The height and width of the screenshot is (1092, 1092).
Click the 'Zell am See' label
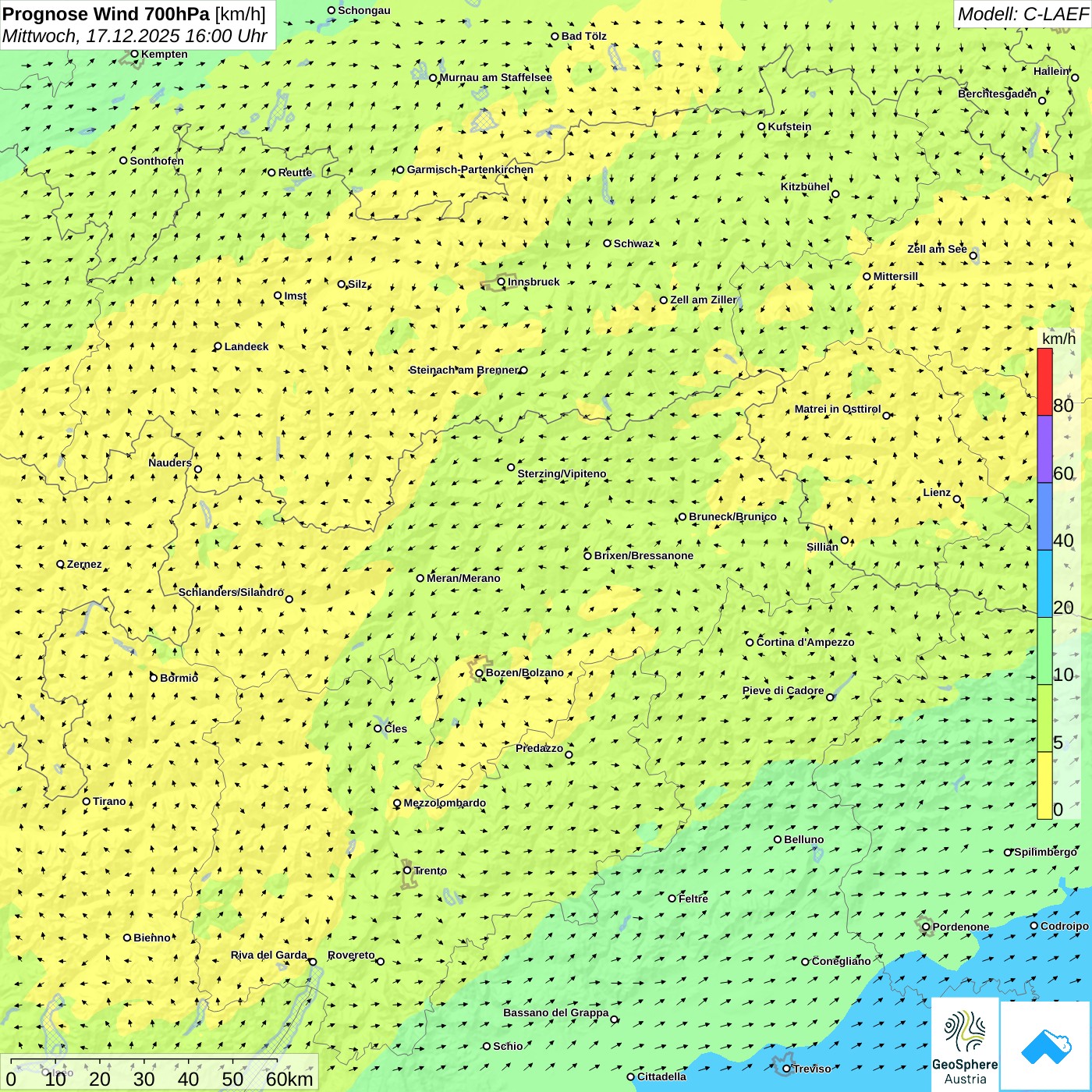[937, 249]
